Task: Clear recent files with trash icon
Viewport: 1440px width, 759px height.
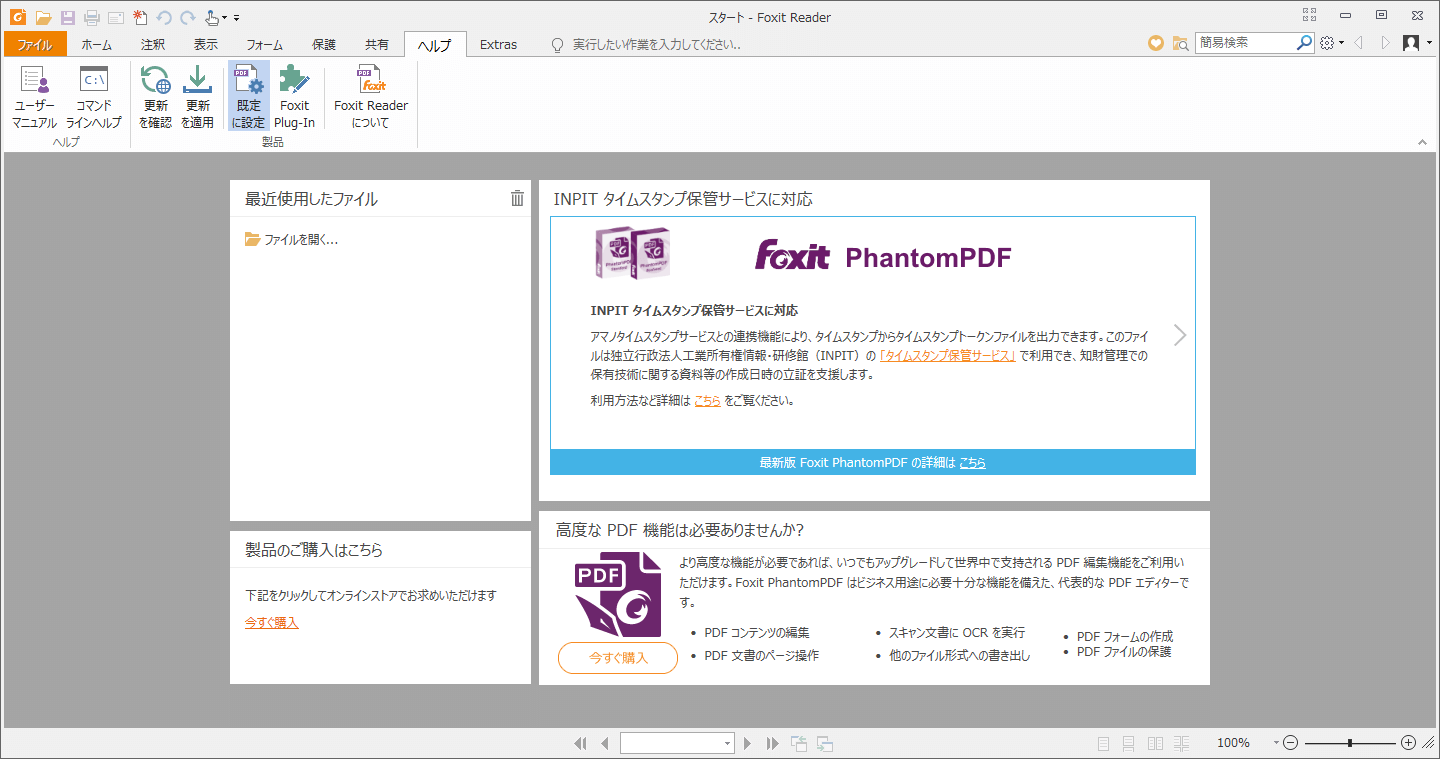Action: (x=517, y=198)
